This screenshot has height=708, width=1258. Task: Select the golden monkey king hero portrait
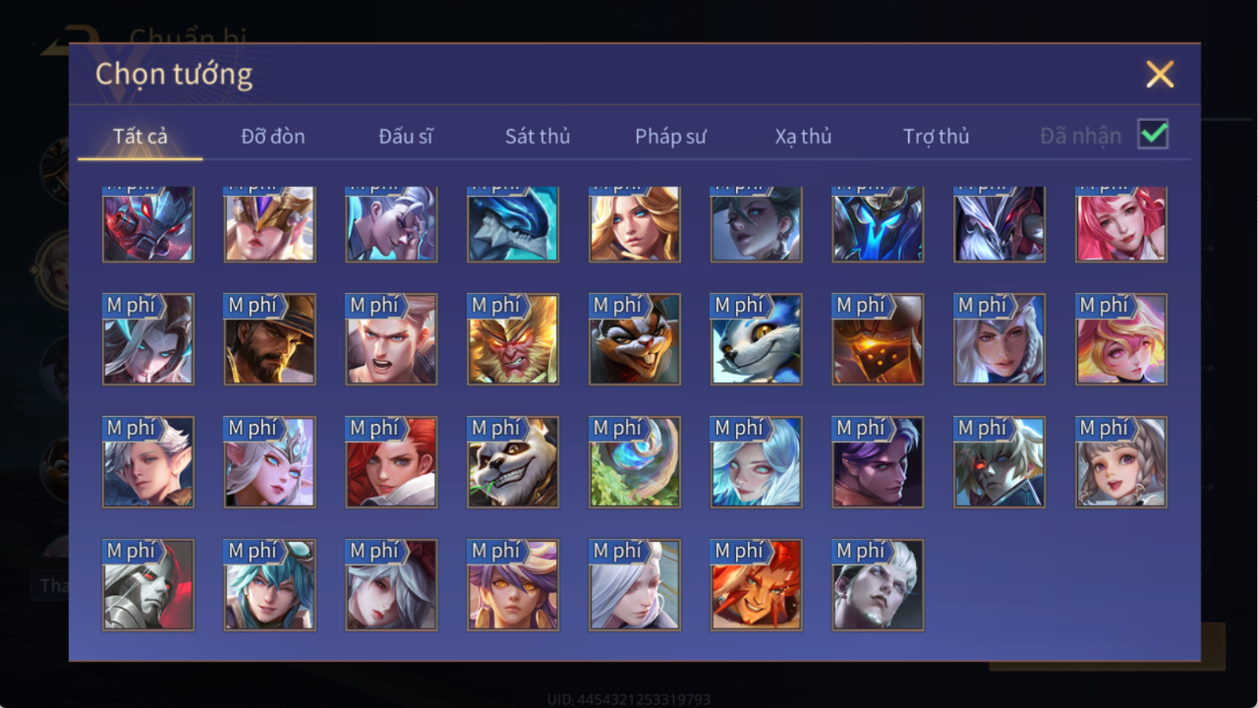[x=513, y=339]
